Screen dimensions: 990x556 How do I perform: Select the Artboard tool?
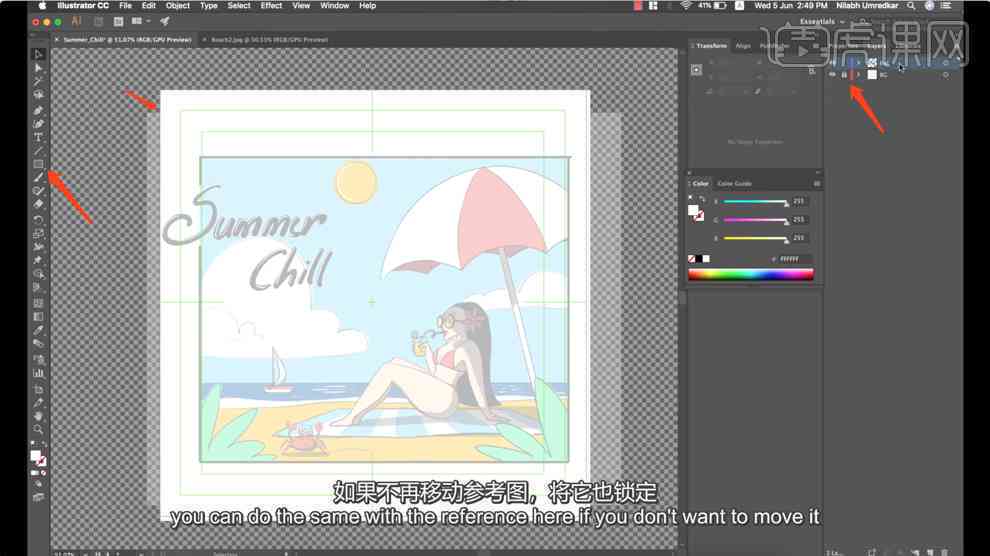tap(39, 389)
